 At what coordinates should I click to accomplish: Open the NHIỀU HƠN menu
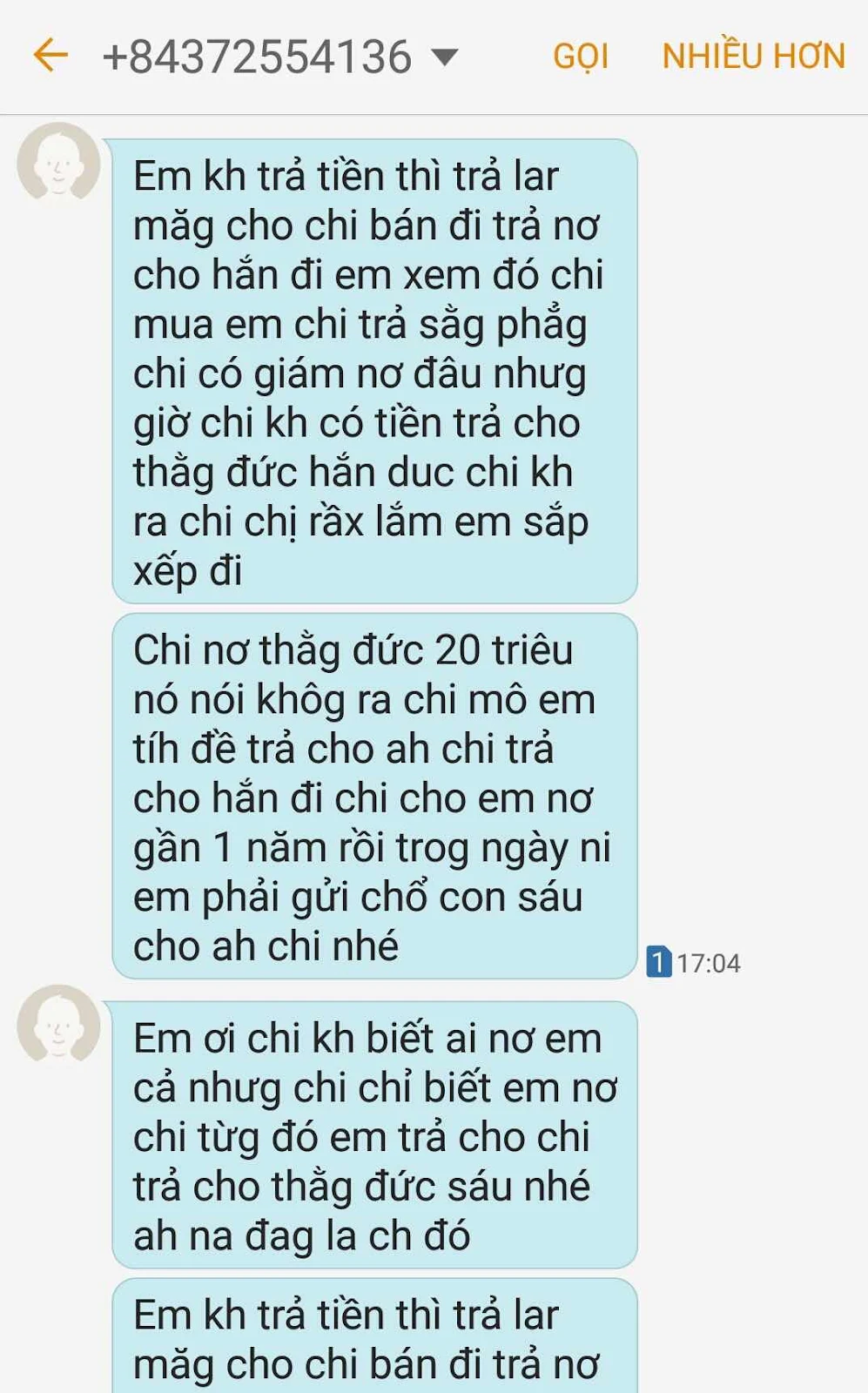click(753, 57)
